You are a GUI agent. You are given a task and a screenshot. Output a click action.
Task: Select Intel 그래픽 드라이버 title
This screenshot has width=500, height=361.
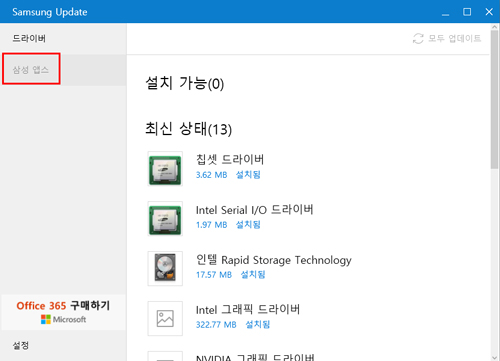tap(248, 310)
